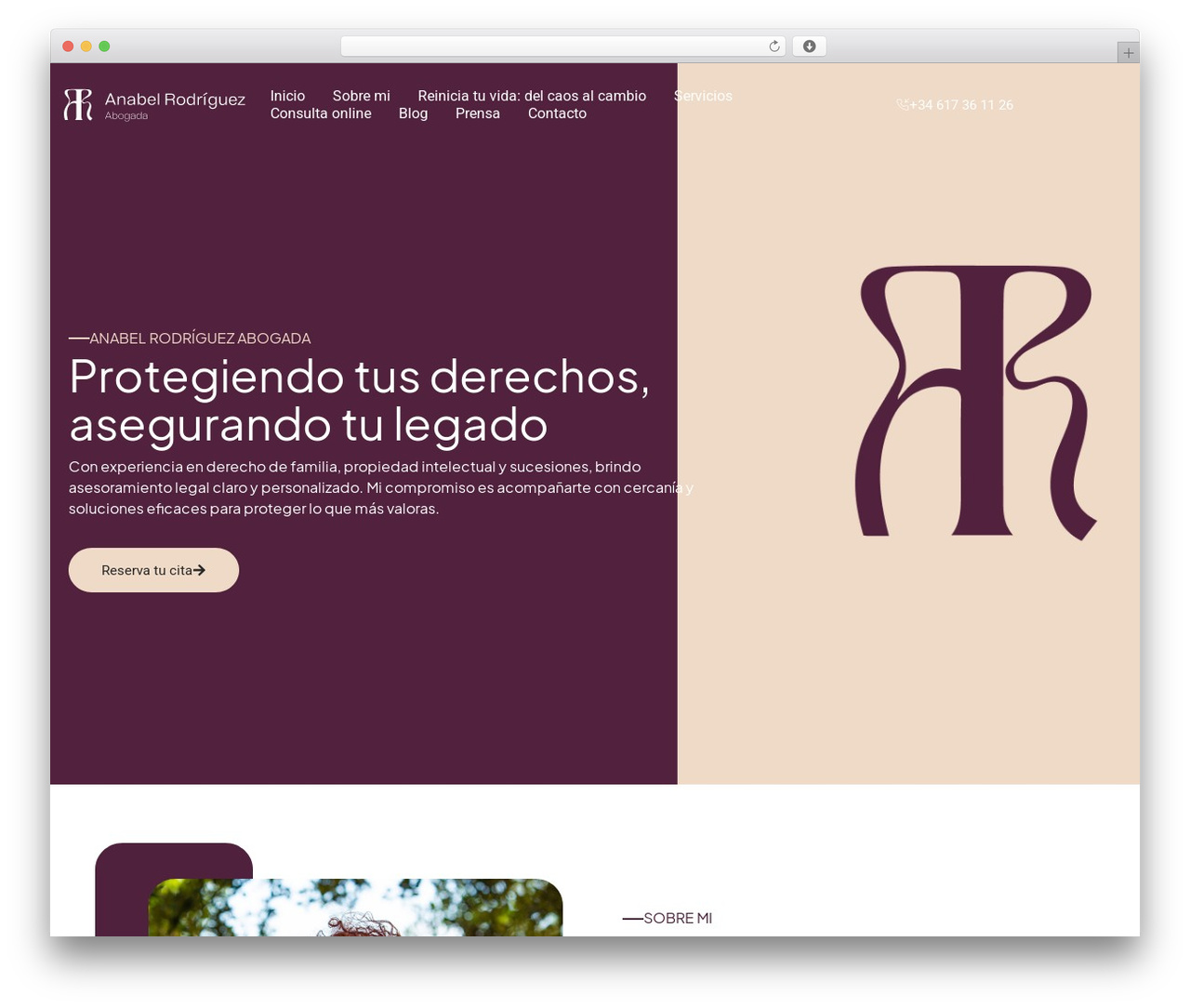Open a new tab with the plus button
The image size is (1190, 1008).
click(1128, 53)
